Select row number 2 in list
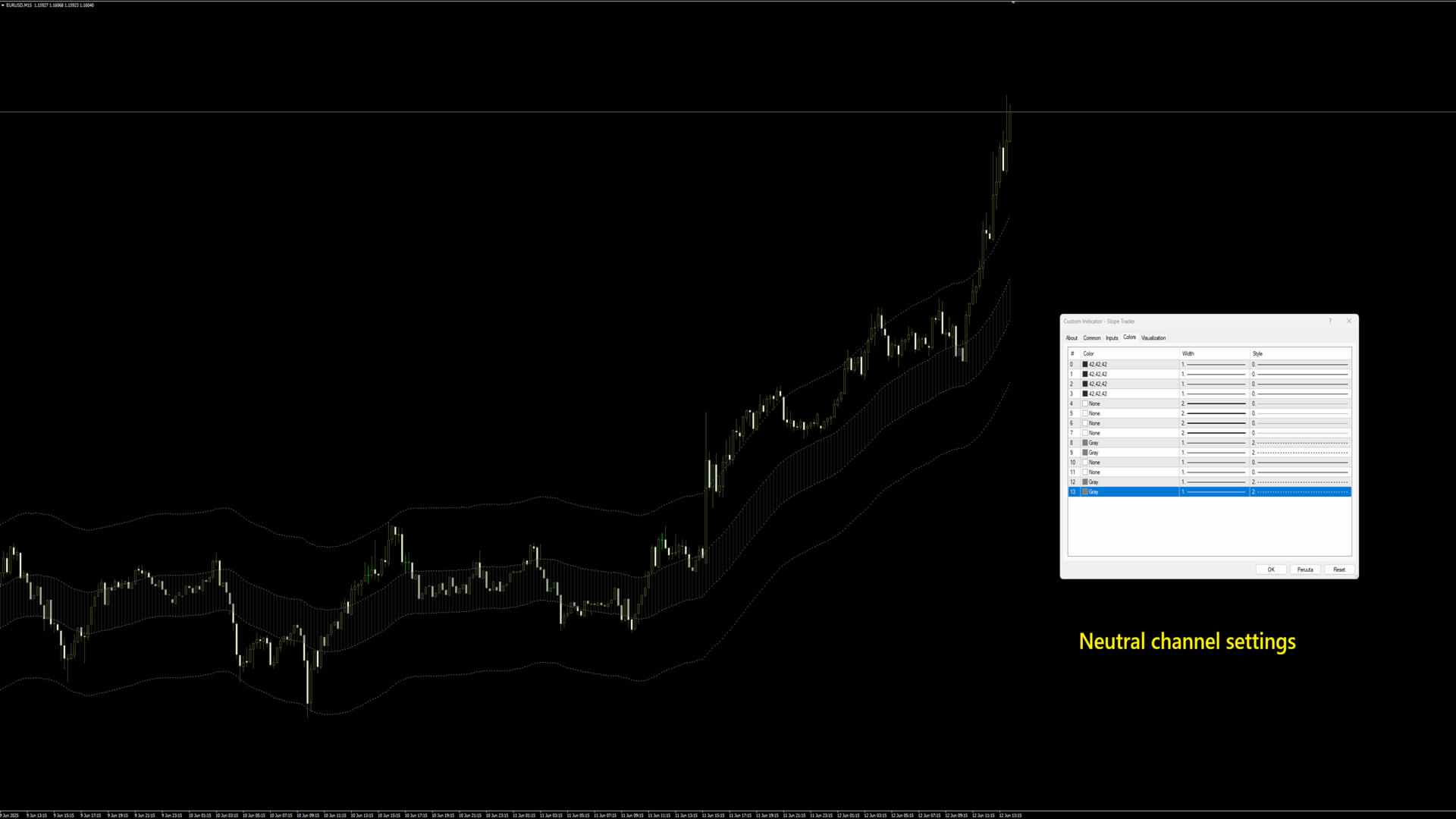The image size is (1456, 819). pos(1072,384)
